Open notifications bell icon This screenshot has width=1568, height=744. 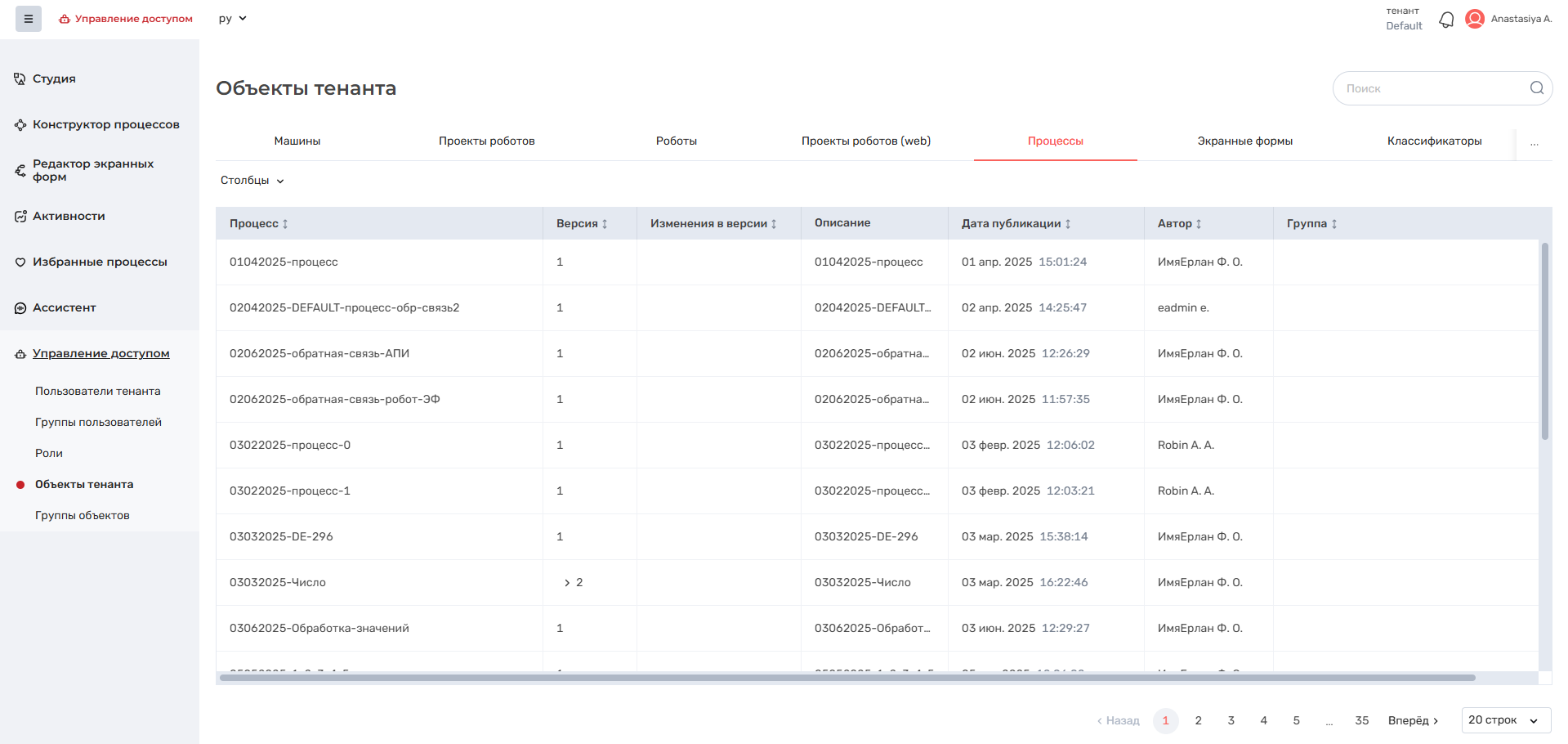(1446, 19)
